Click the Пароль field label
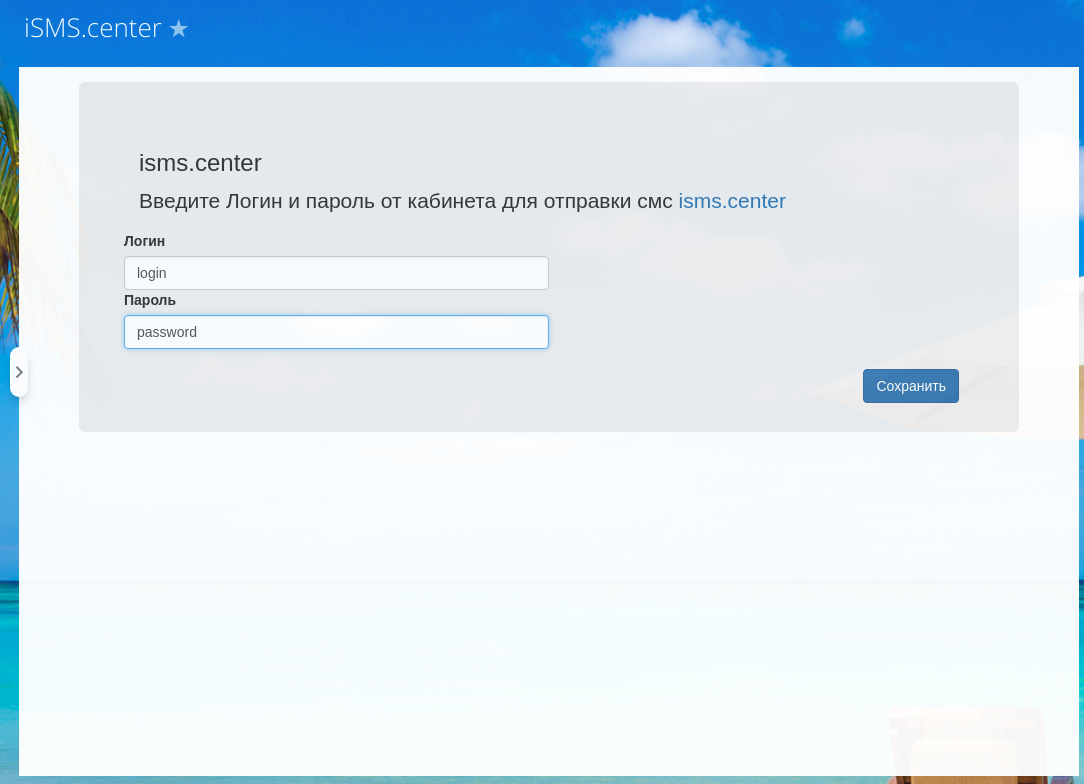1084x784 pixels. tap(150, 301)
